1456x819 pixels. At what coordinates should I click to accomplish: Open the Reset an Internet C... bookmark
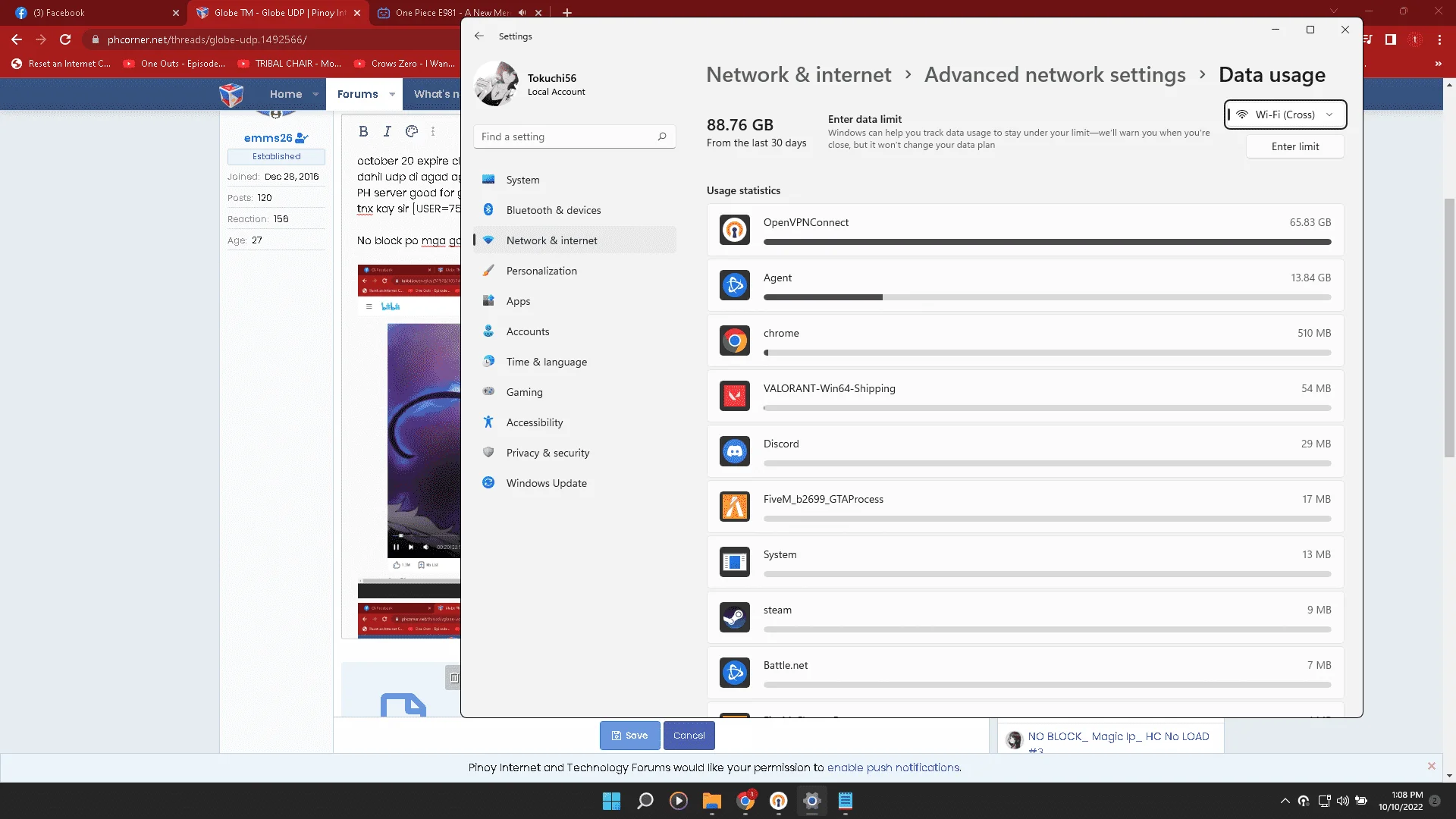tap(61, 64)
